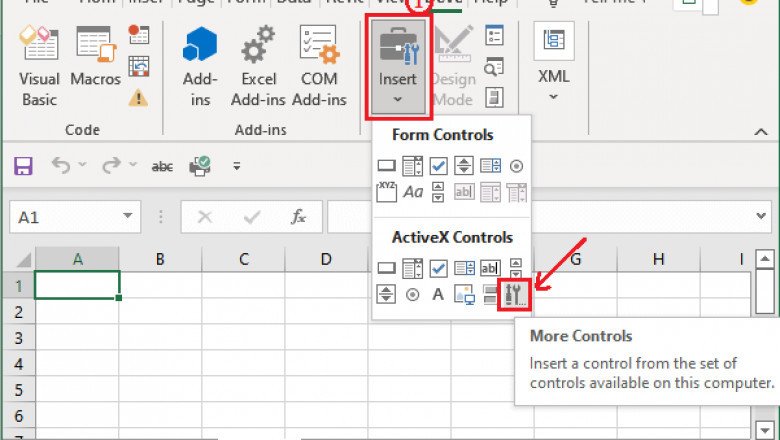This screenshot has width=780, height=440.
Task: Click the vertical scrollbar up arrow
Action: click(765, 259)
